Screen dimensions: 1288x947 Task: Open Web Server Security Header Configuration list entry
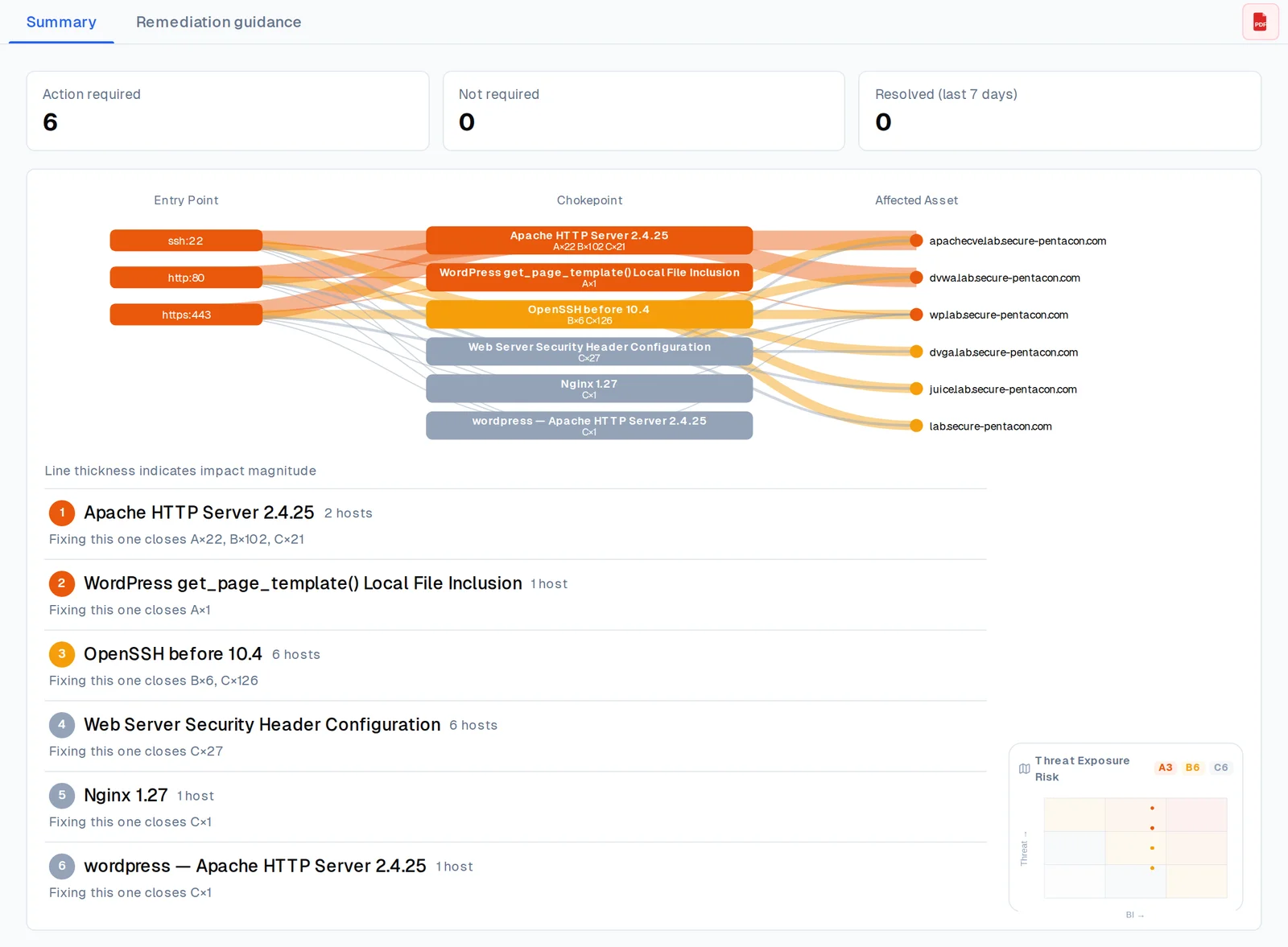(x=515, y=736)
